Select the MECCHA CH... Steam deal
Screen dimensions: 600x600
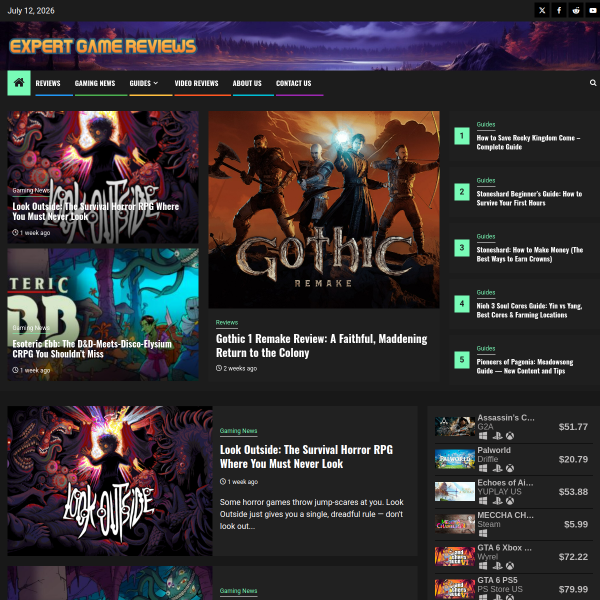513,524
